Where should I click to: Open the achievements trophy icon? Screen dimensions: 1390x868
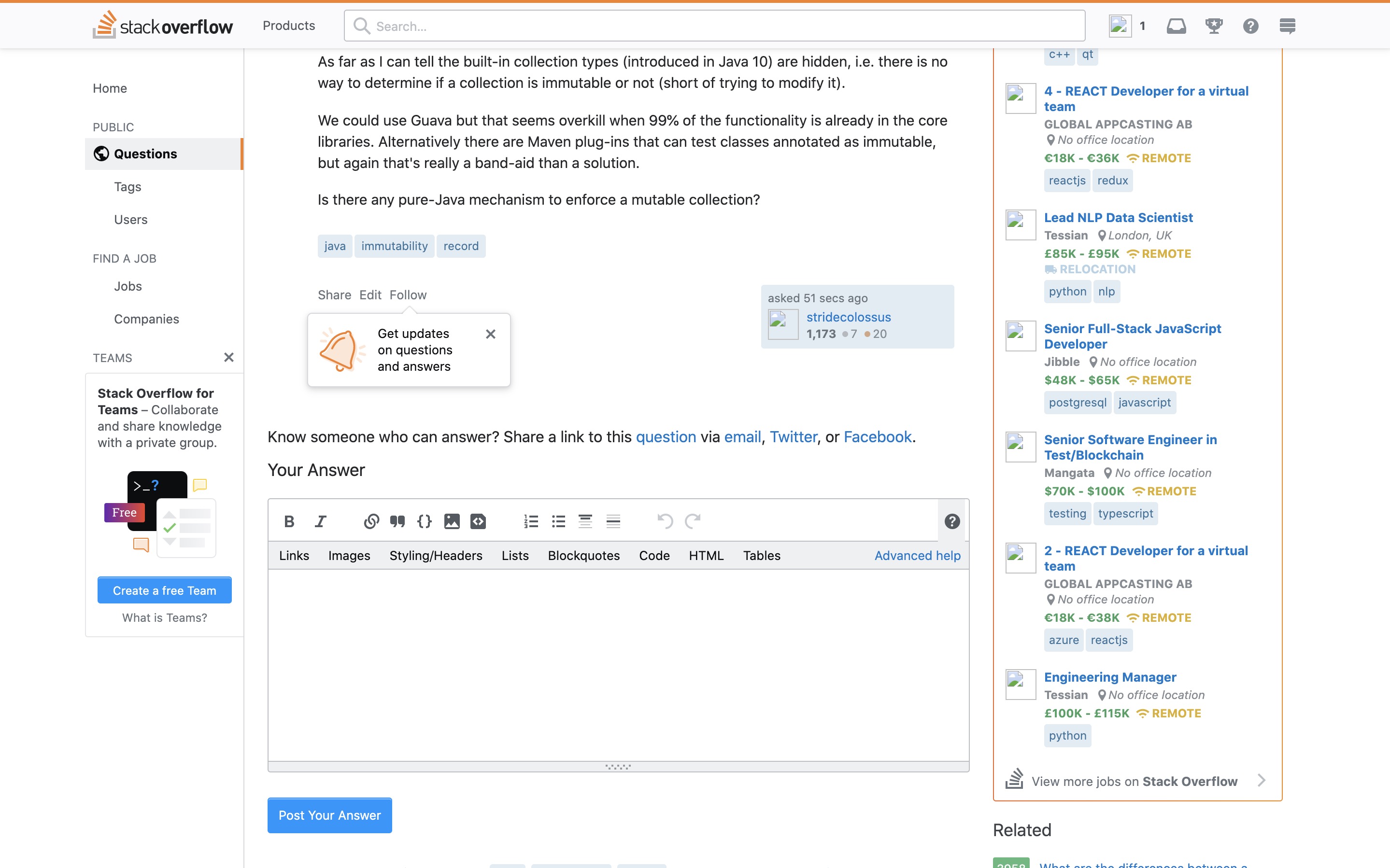[1213, 26]
